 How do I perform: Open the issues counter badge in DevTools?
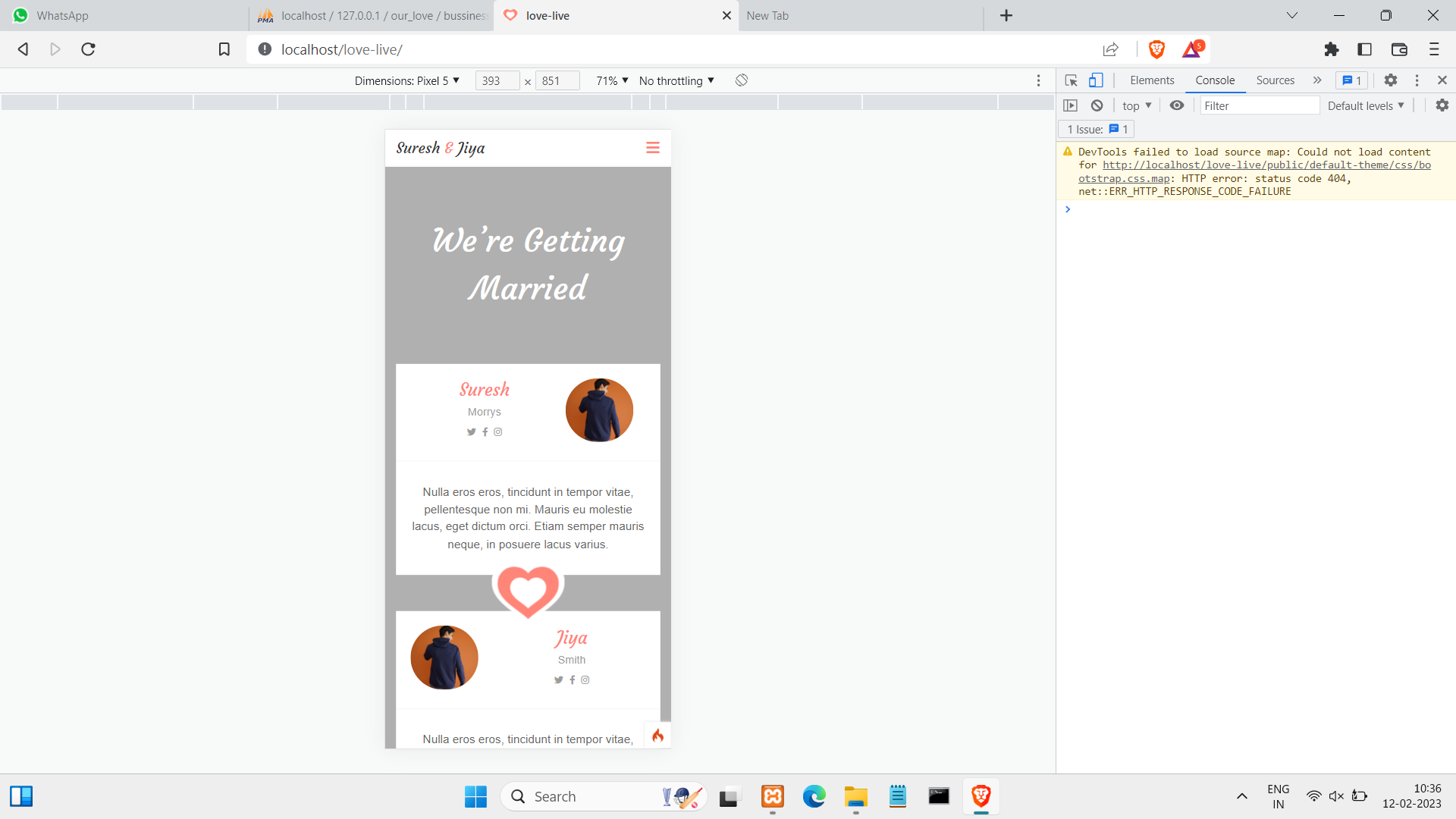pos(1351,80)
